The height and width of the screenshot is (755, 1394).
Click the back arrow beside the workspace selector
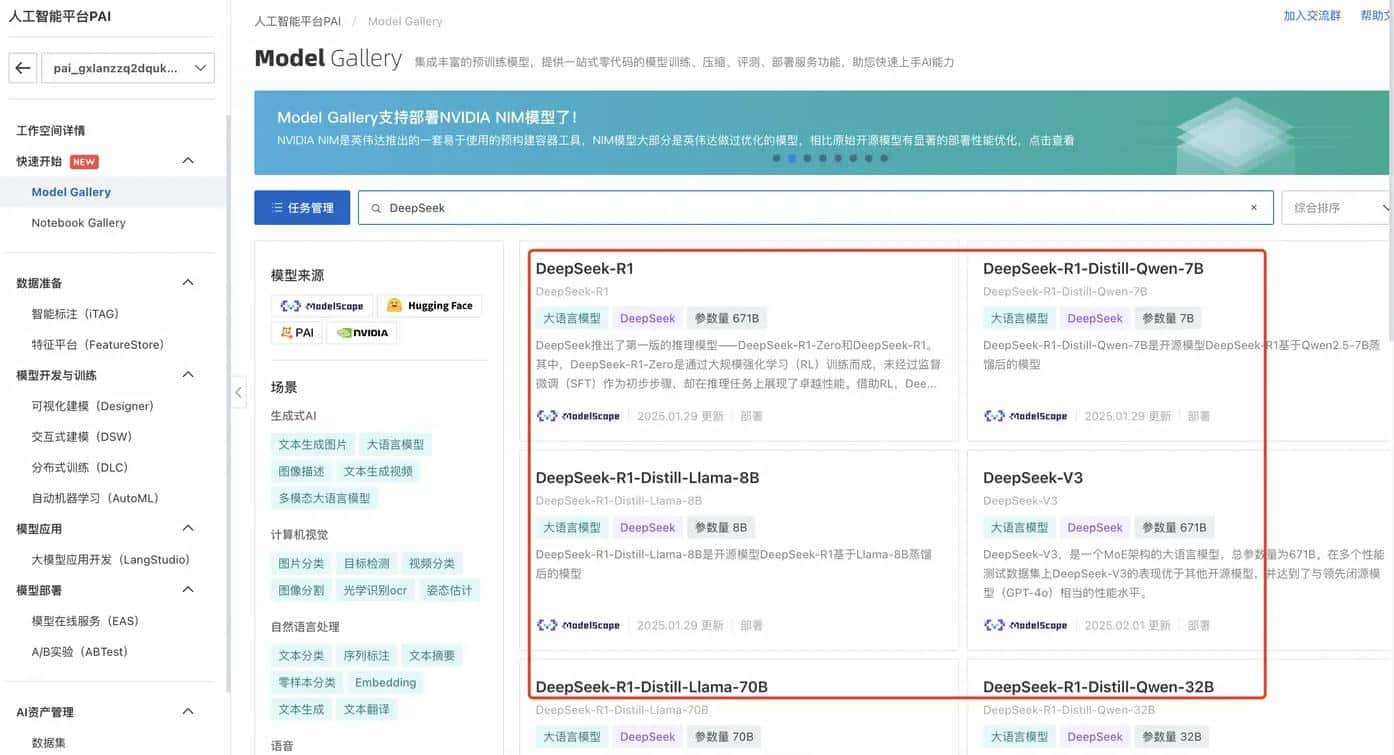[x=23, y=68]
